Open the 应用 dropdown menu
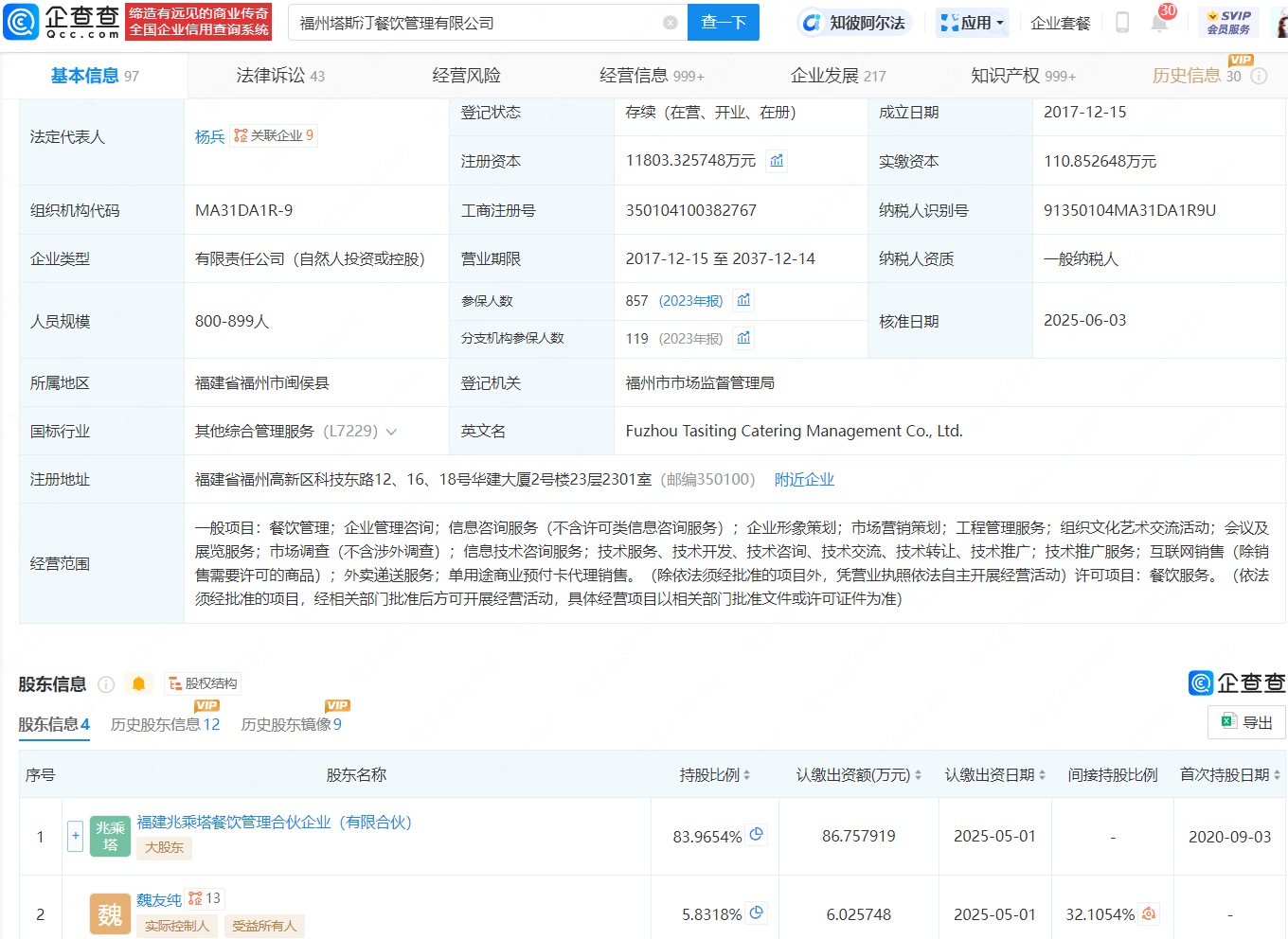The image size is (1288, 939). pos(972,23)
